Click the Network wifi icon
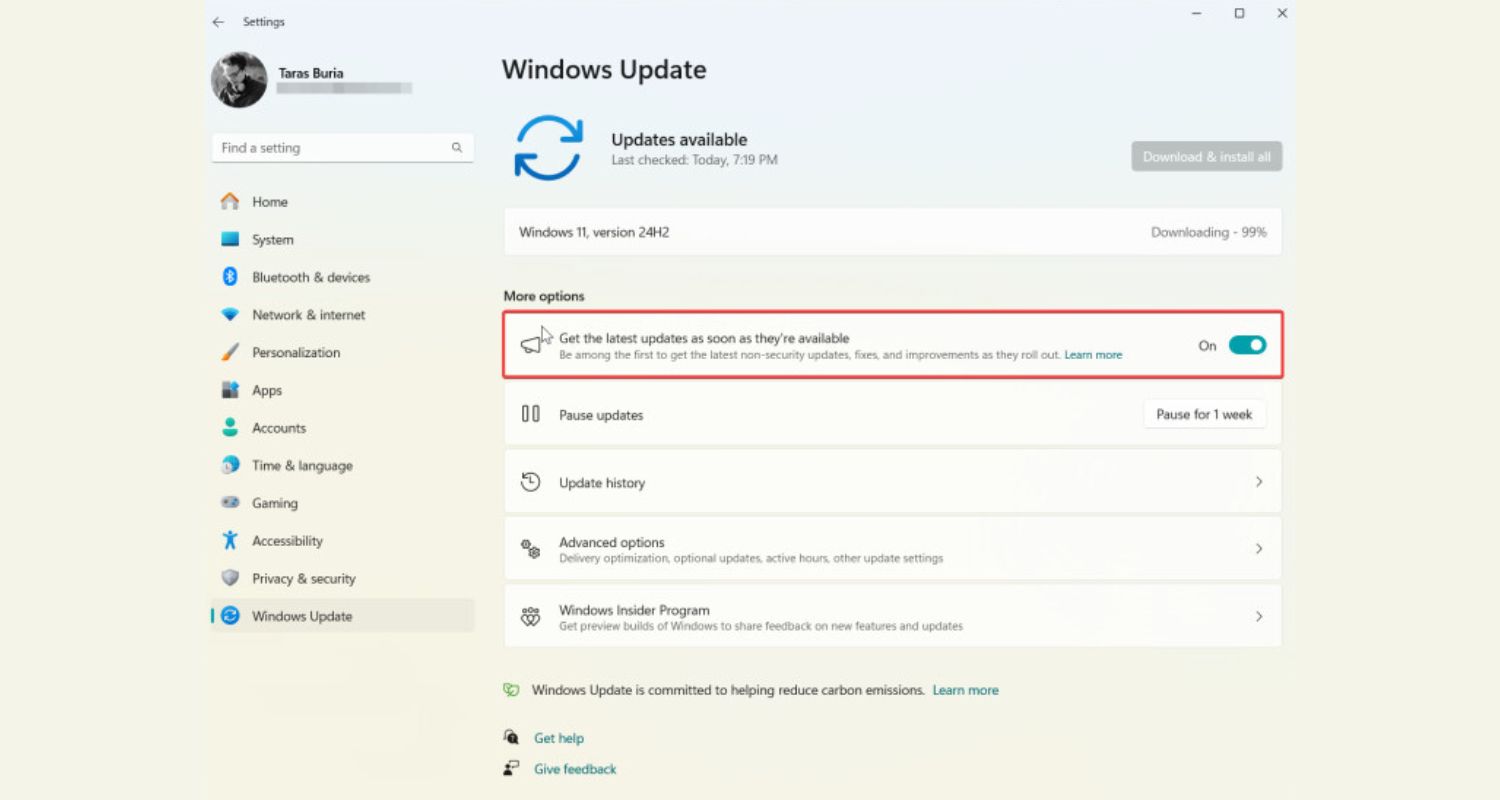 coord(230,315)
